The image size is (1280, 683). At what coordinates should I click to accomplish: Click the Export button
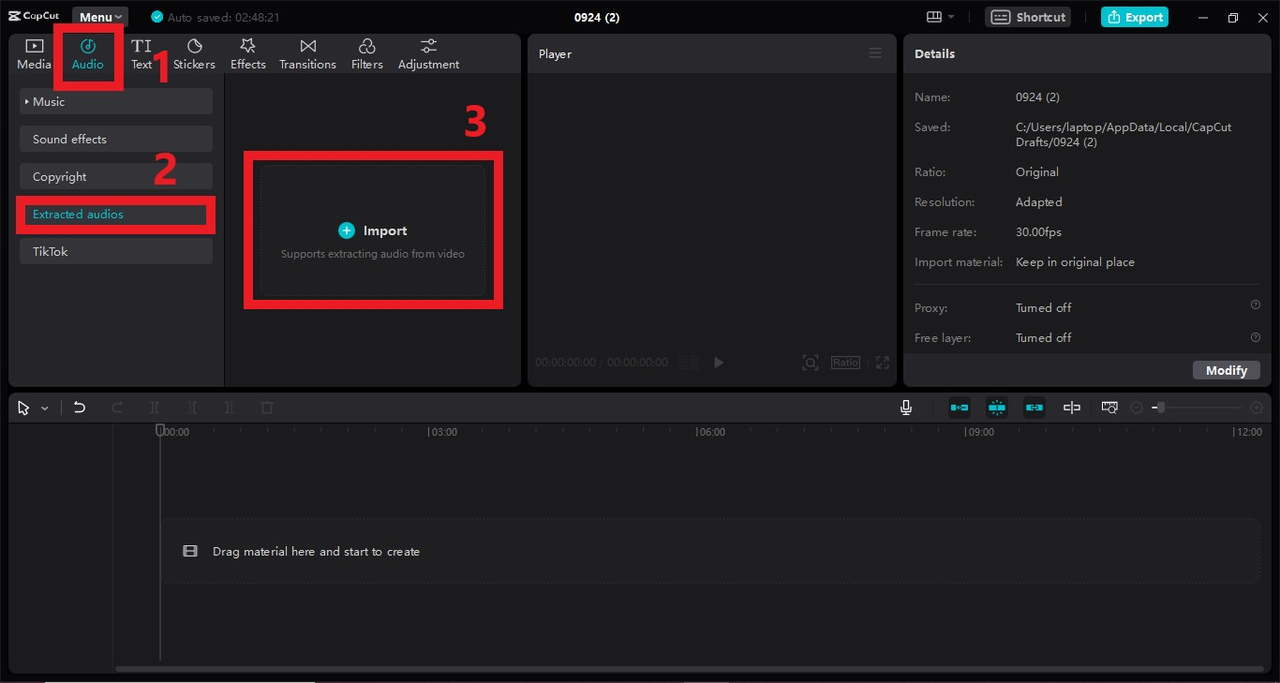coord(1134,17)
